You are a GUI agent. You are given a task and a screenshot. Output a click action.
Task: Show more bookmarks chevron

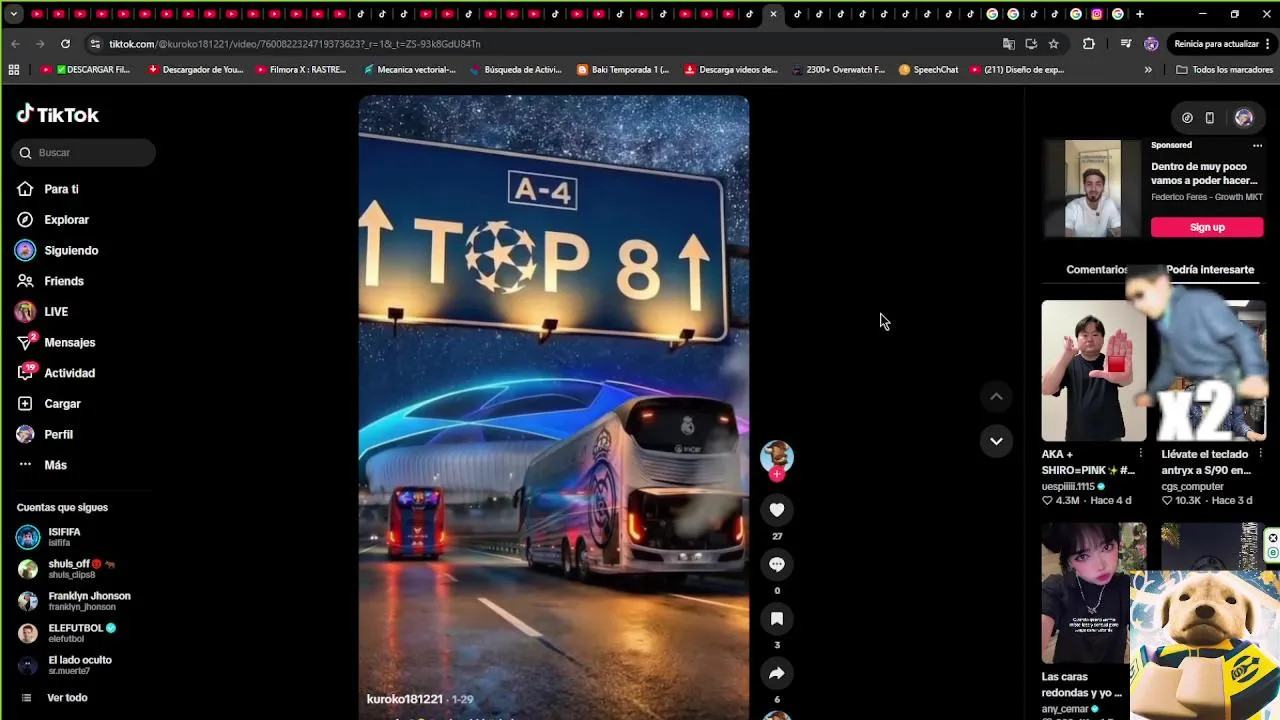click(1148, 70)
